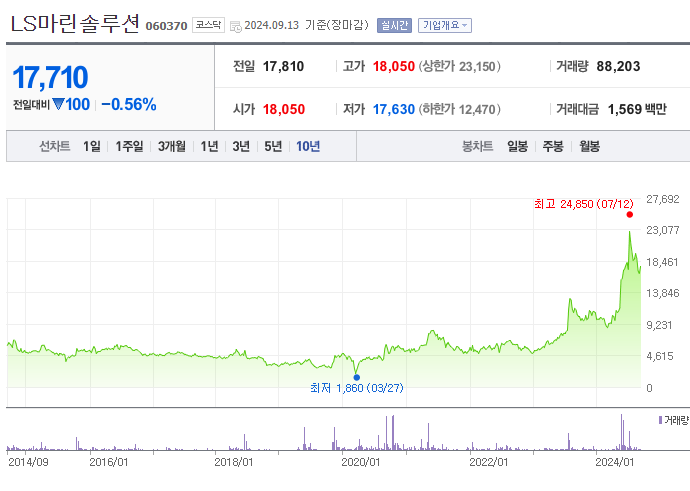Click the down triangle icon beside 100
The width and height of the screenshot is (690, 491).
pyautogui.click(x=58, y=104)
